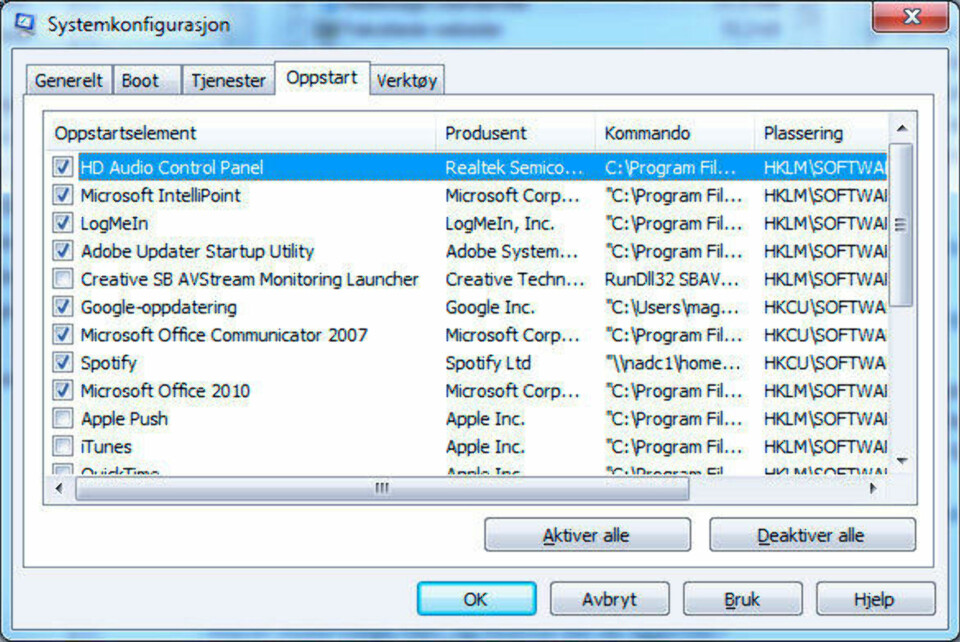
Task: Click the vertical scrollbar up arrow
Action: click(902, 128)
